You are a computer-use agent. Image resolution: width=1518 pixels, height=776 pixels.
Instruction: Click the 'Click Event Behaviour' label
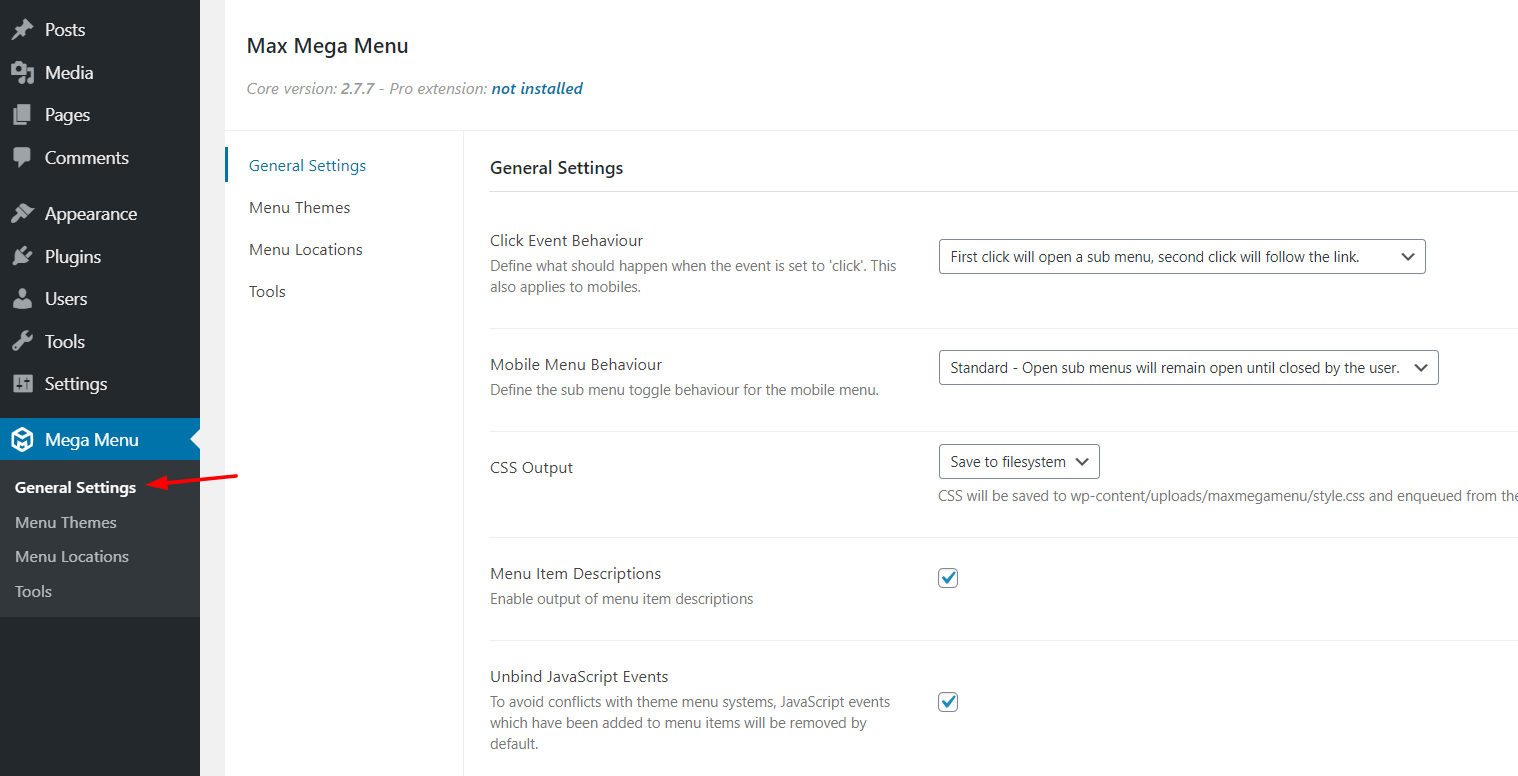(x=567, y=241)
